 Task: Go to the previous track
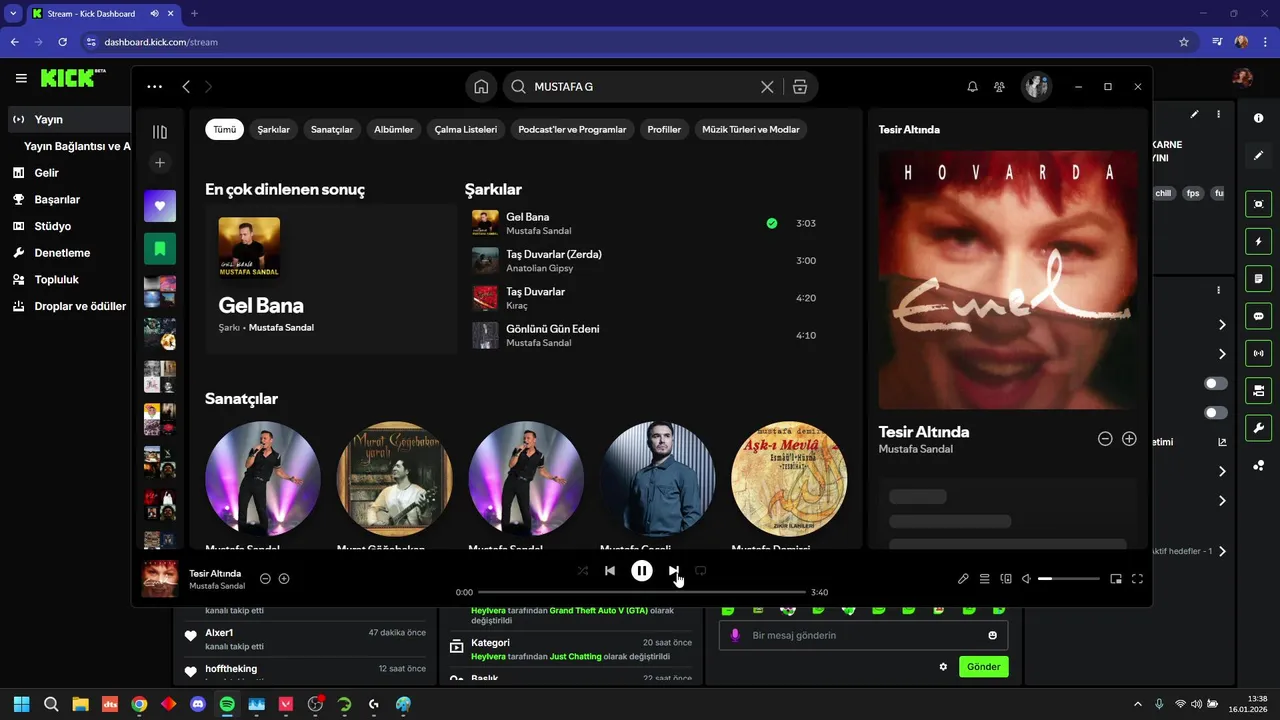click(610, 571)
